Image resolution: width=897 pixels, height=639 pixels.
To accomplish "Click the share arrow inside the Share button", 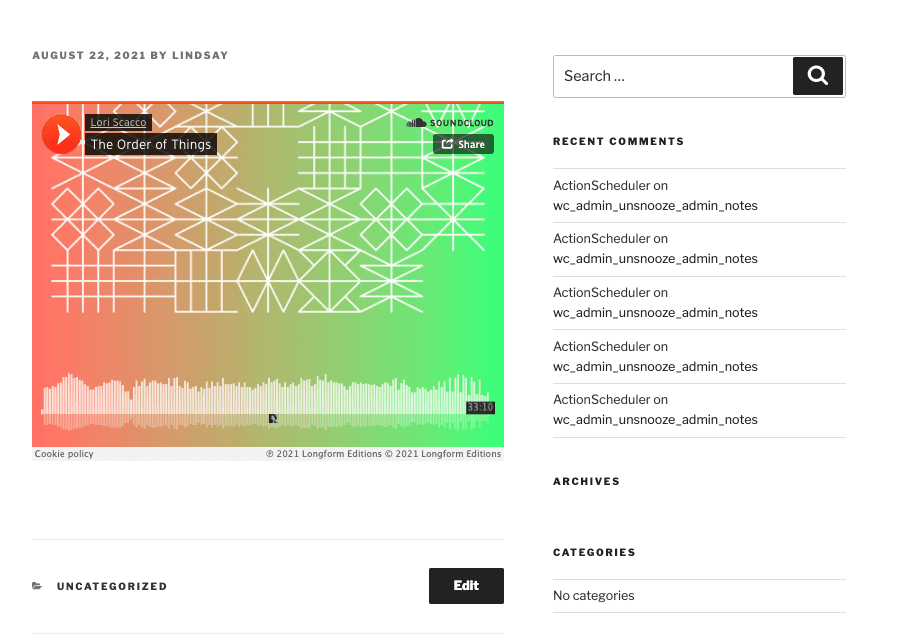I will (x=448, y=143).
